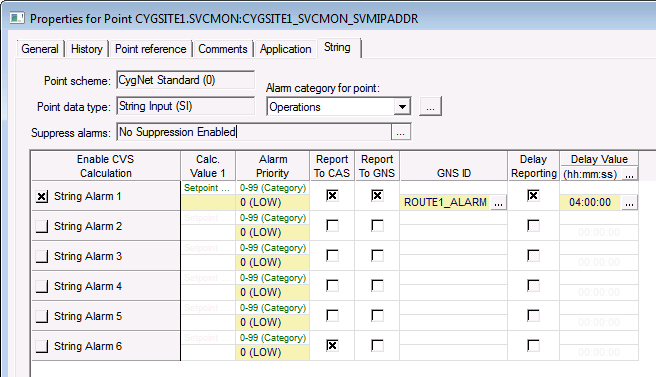656x377 pixels.
Task: Click the Enable CVS Calculation column header
Action: 106,166
